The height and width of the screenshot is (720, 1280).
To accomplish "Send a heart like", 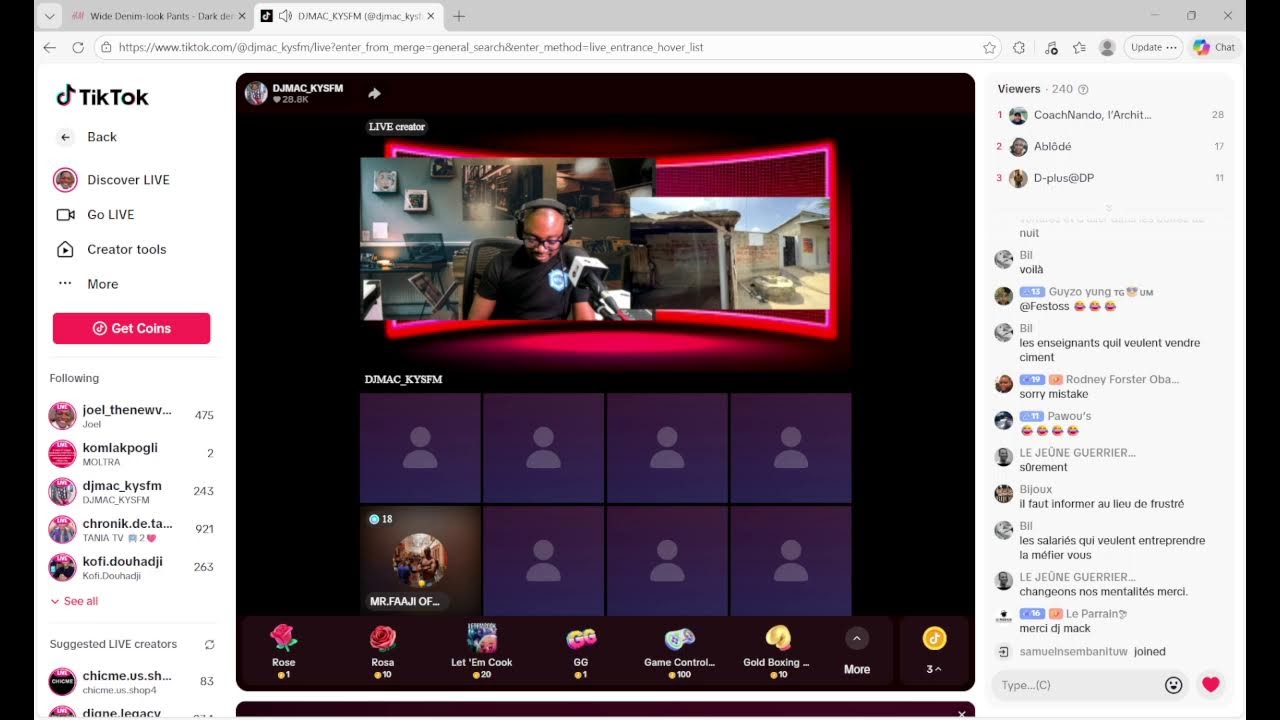I will coord(1211,685).
